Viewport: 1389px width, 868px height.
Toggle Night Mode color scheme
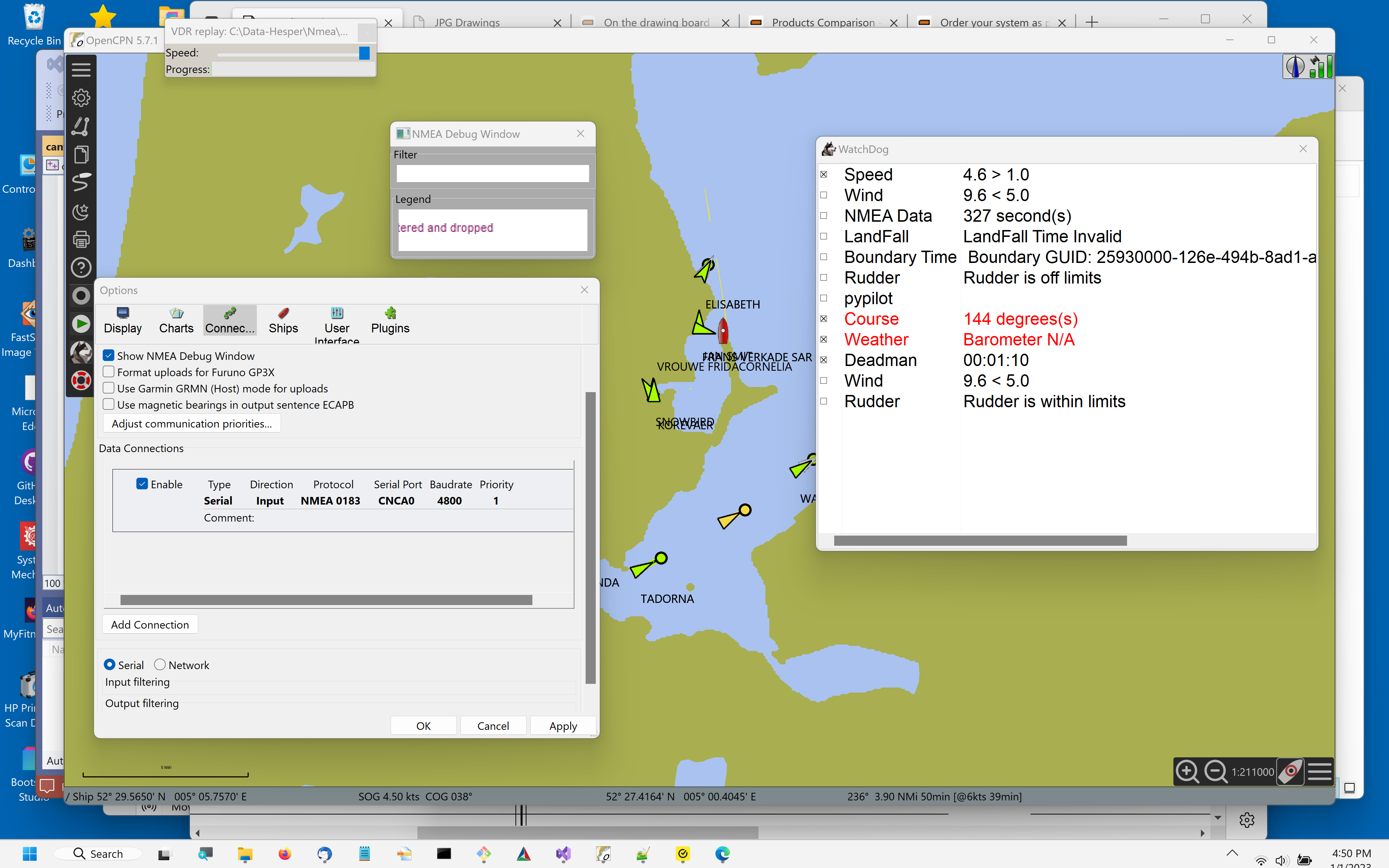[x=81, y=211]
